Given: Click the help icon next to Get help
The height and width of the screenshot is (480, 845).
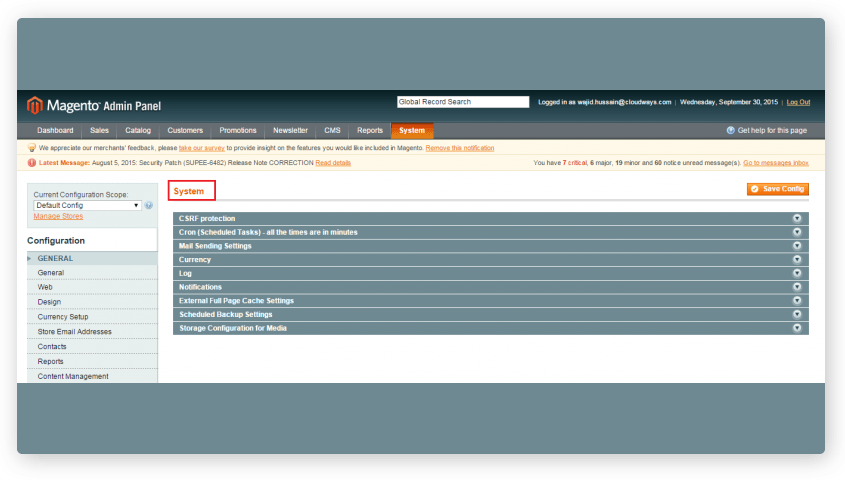Looking at the screenshot, I should [730, 130].
